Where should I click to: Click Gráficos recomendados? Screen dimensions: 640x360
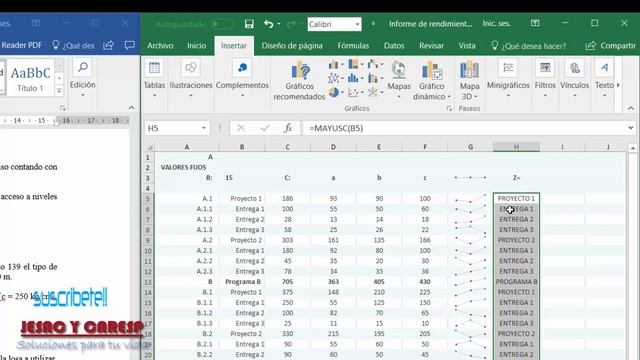point(299,80)
